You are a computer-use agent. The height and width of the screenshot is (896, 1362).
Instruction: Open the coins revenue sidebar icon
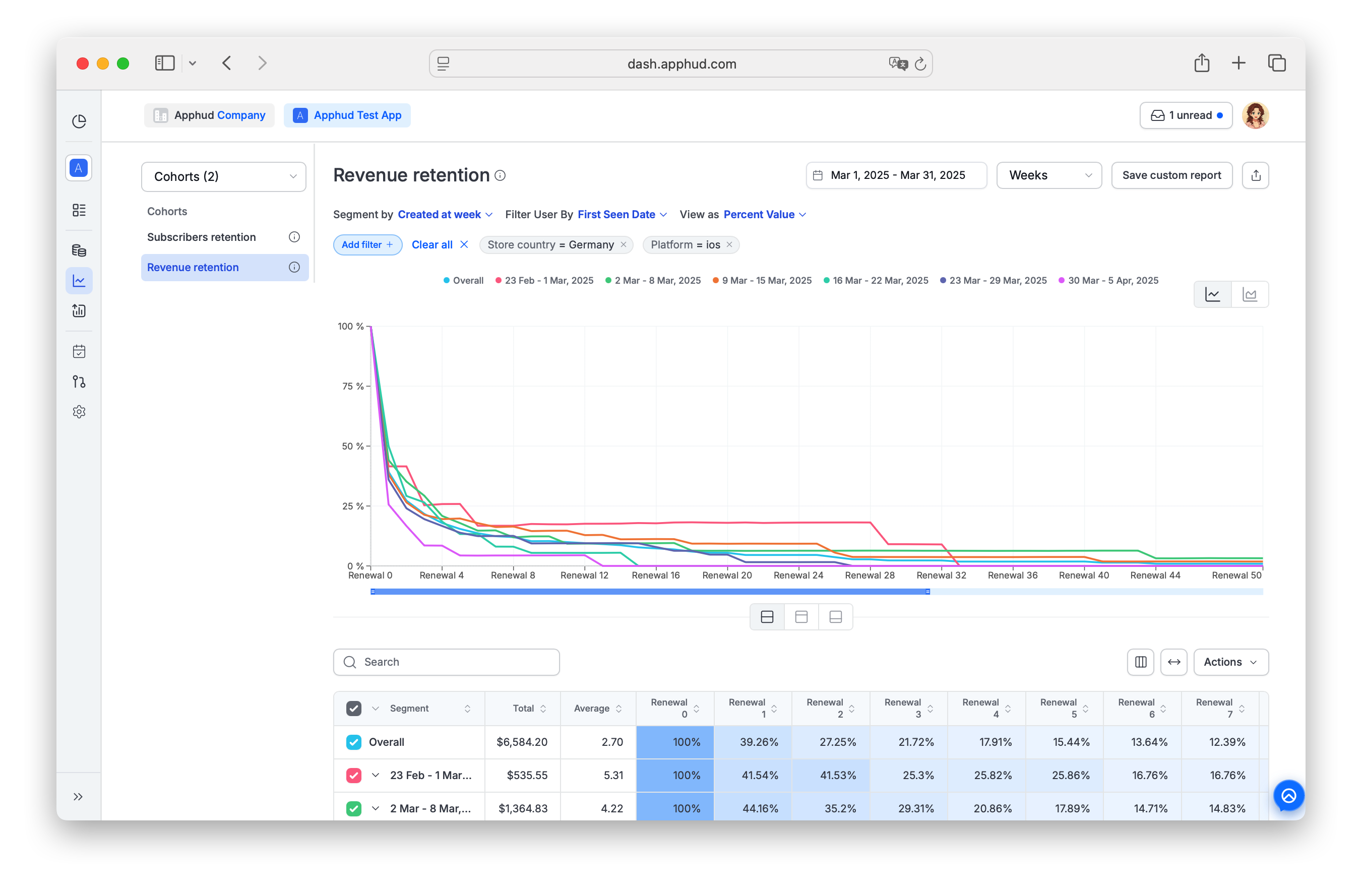(79, 250)
